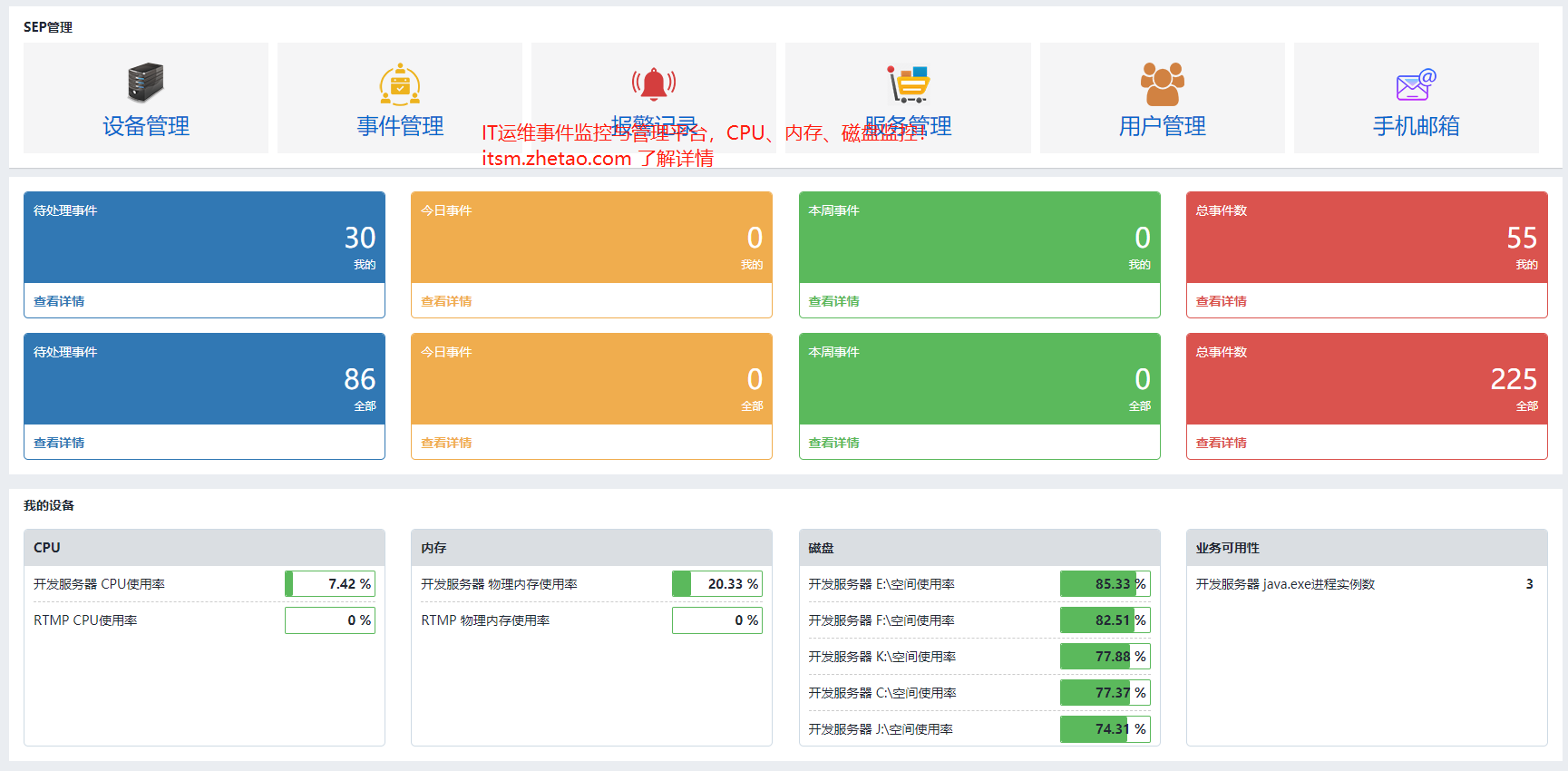This screenshot has height=771, width=1568.
Task: Click the K:\ disk 77.88 % bar
Action: coord(1105,657)
